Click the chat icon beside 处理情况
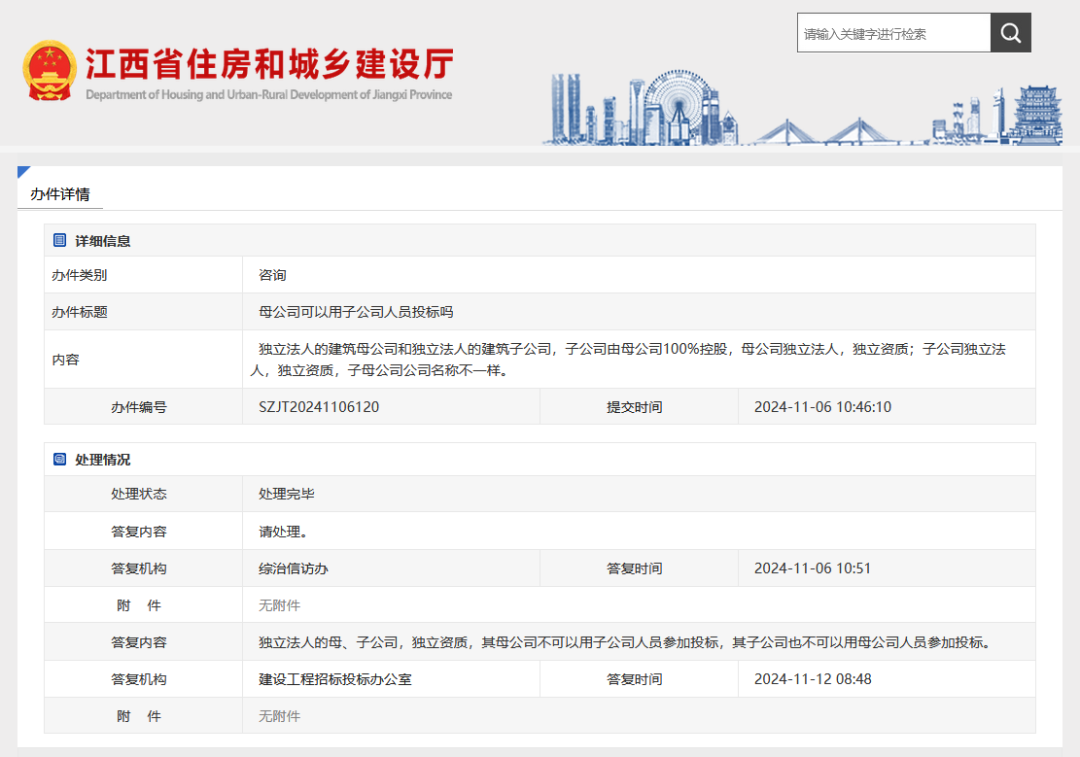1080x757 pixels. [58, 458]
